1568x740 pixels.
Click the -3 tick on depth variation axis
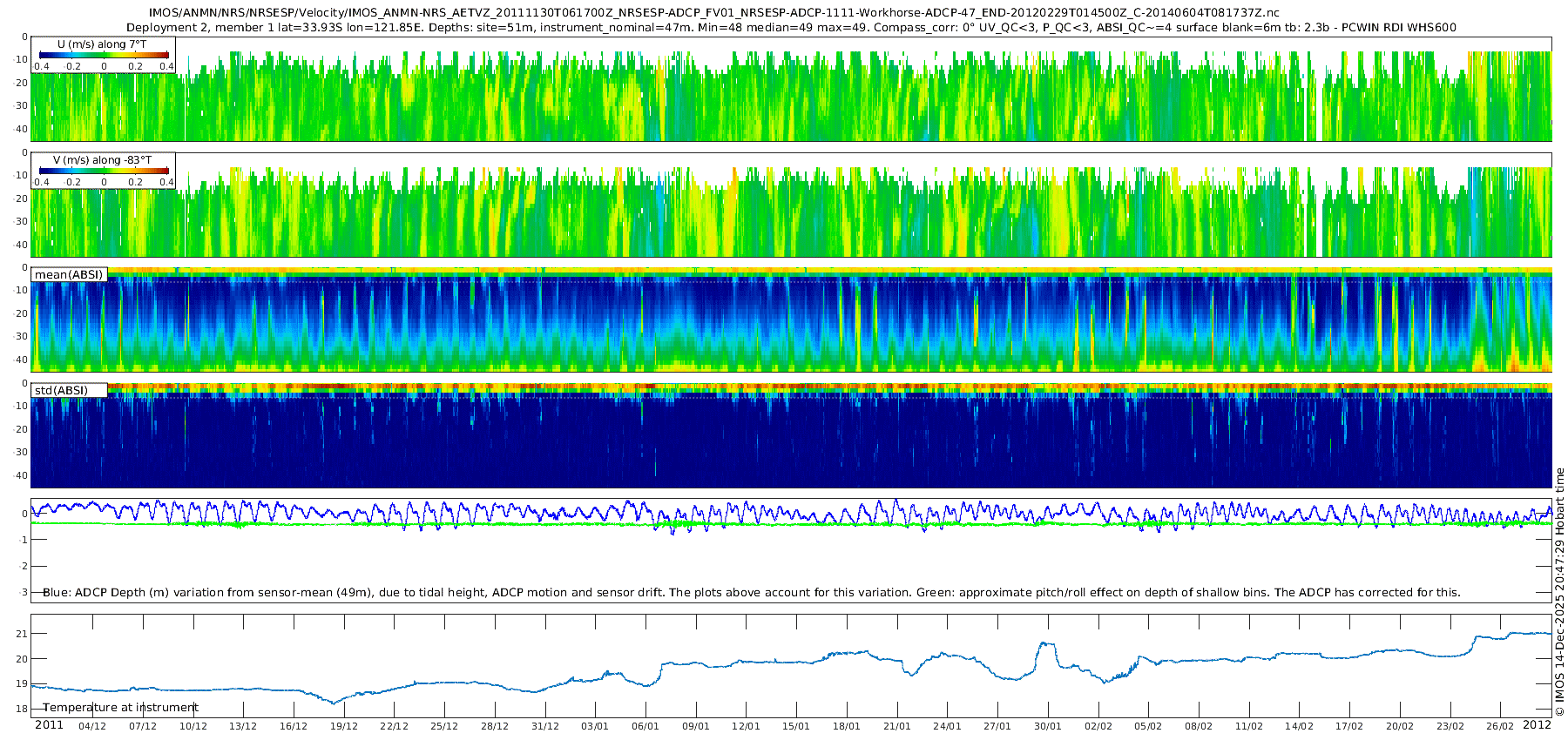tap(22, 593)
